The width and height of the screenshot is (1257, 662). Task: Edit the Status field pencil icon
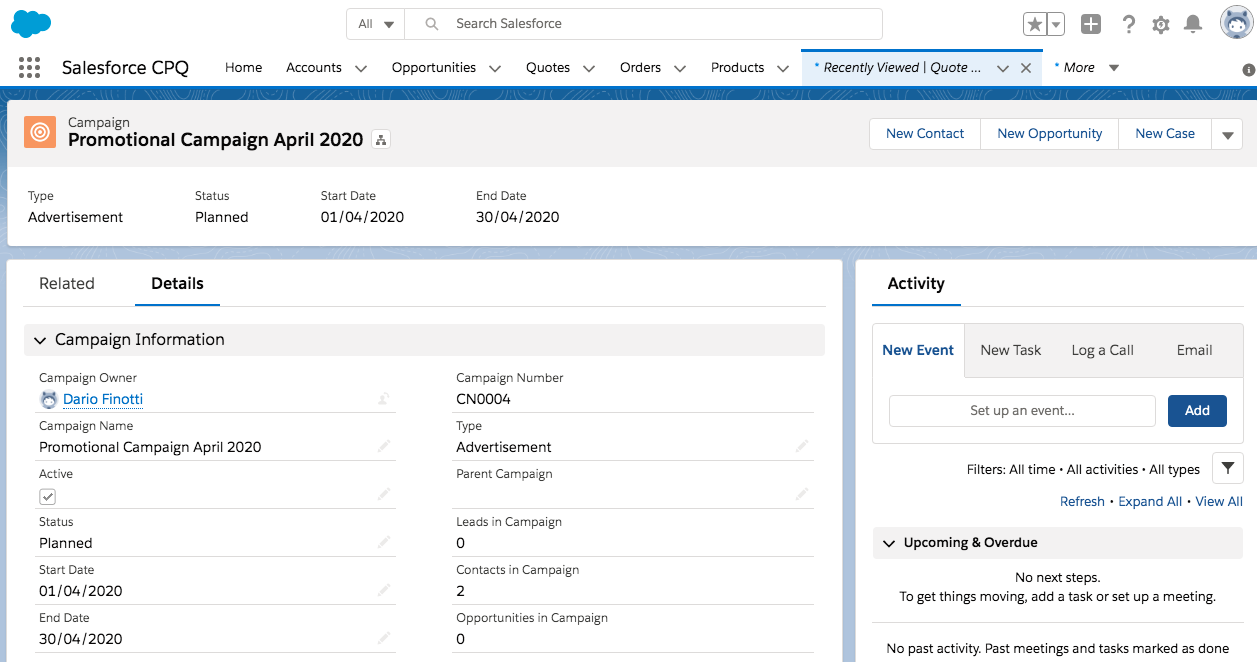pos(384,542)
